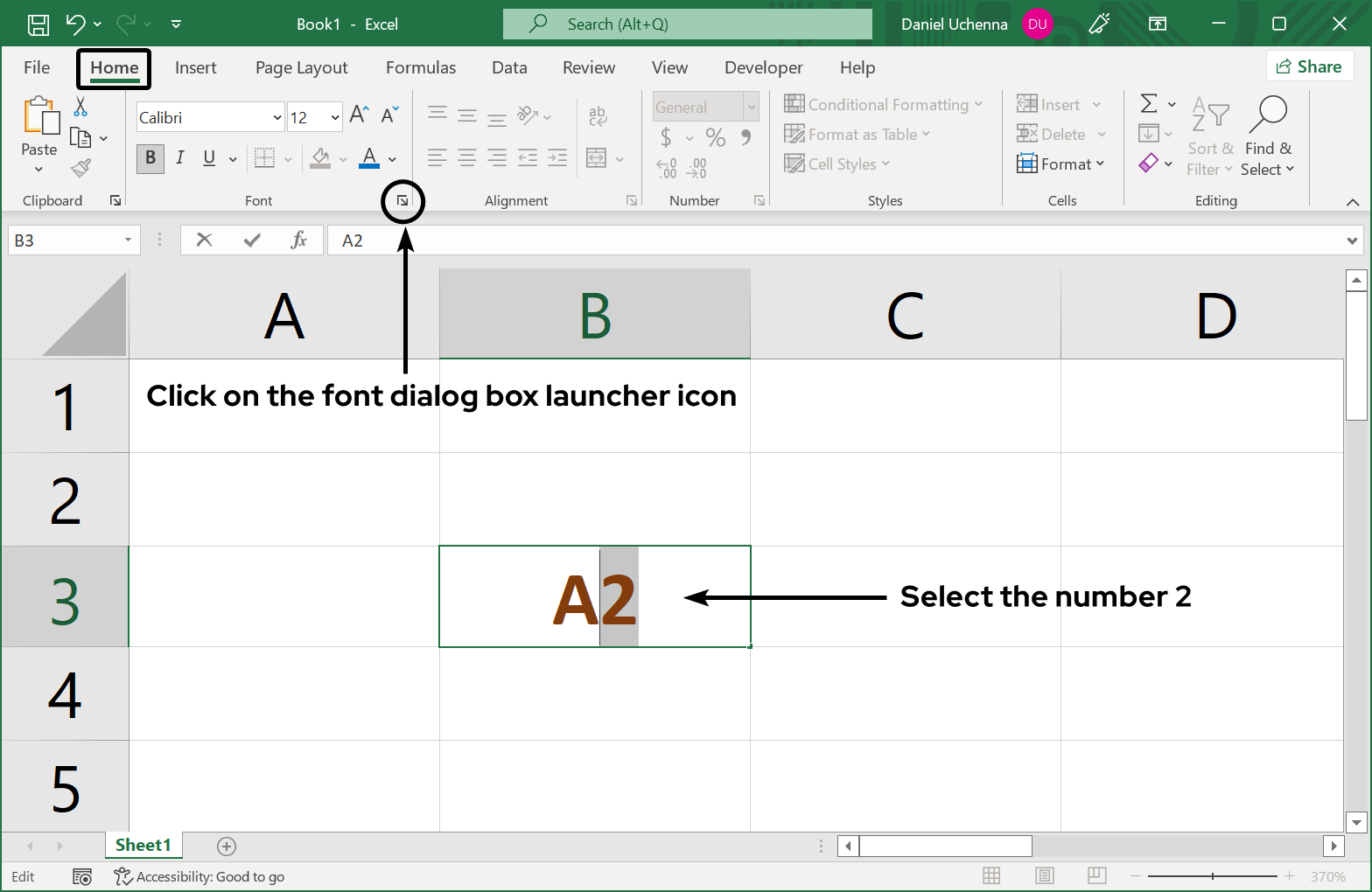Open the Page Layout tab
Viewport: 1372px width, 892px height.
[x=301, y=68]
